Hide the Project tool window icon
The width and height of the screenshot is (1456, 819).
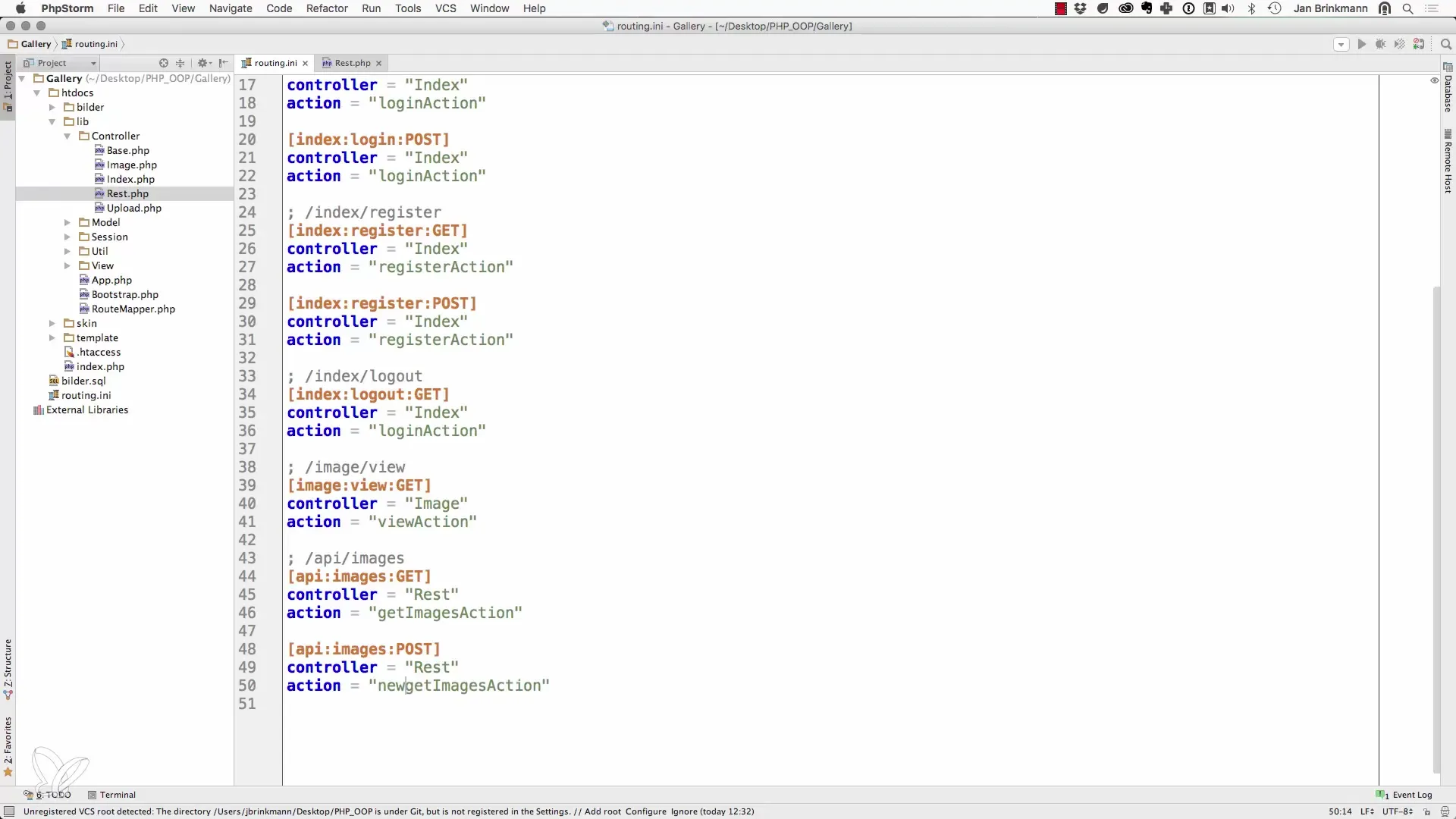(x=223, y=63)
